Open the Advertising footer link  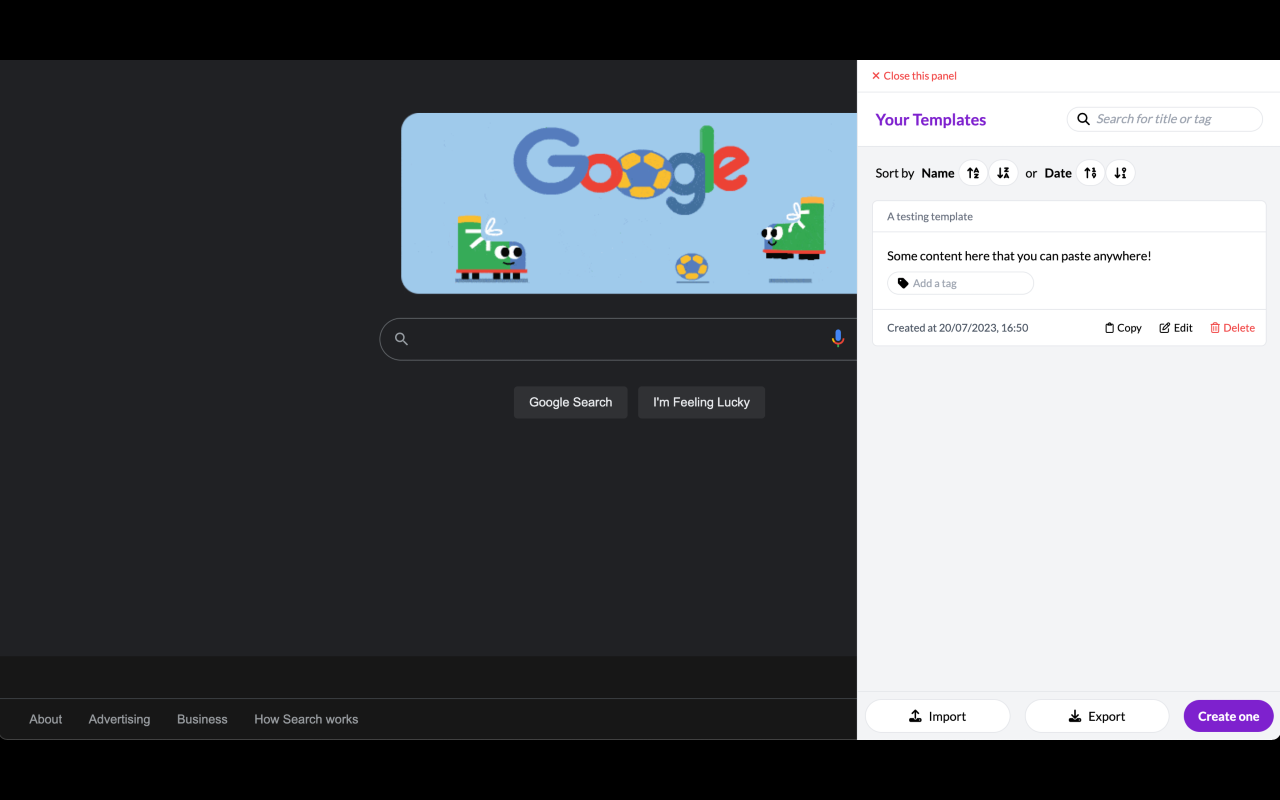click(x=119, y=719)
